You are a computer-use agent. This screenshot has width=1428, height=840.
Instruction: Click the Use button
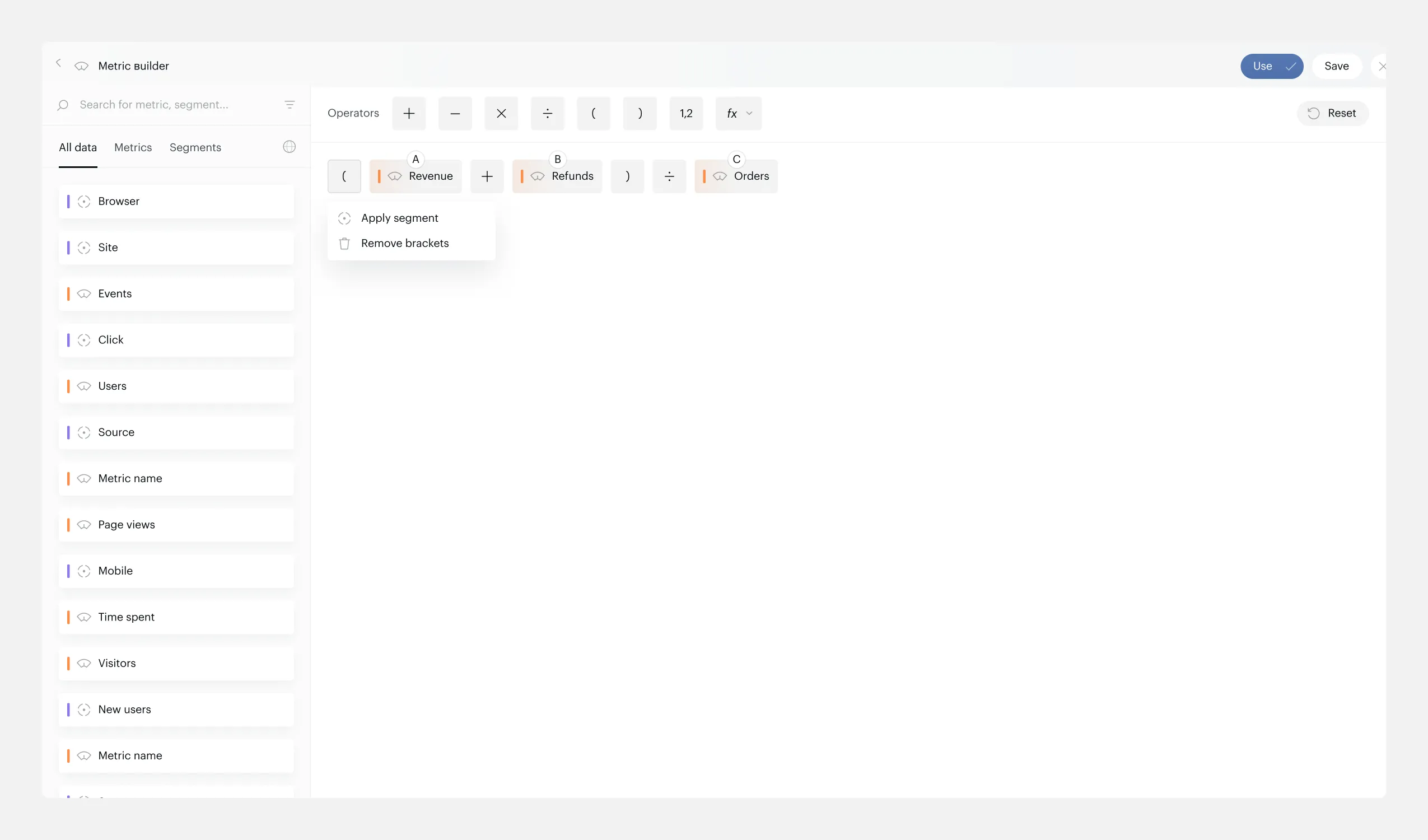(x=1272, y=66)
